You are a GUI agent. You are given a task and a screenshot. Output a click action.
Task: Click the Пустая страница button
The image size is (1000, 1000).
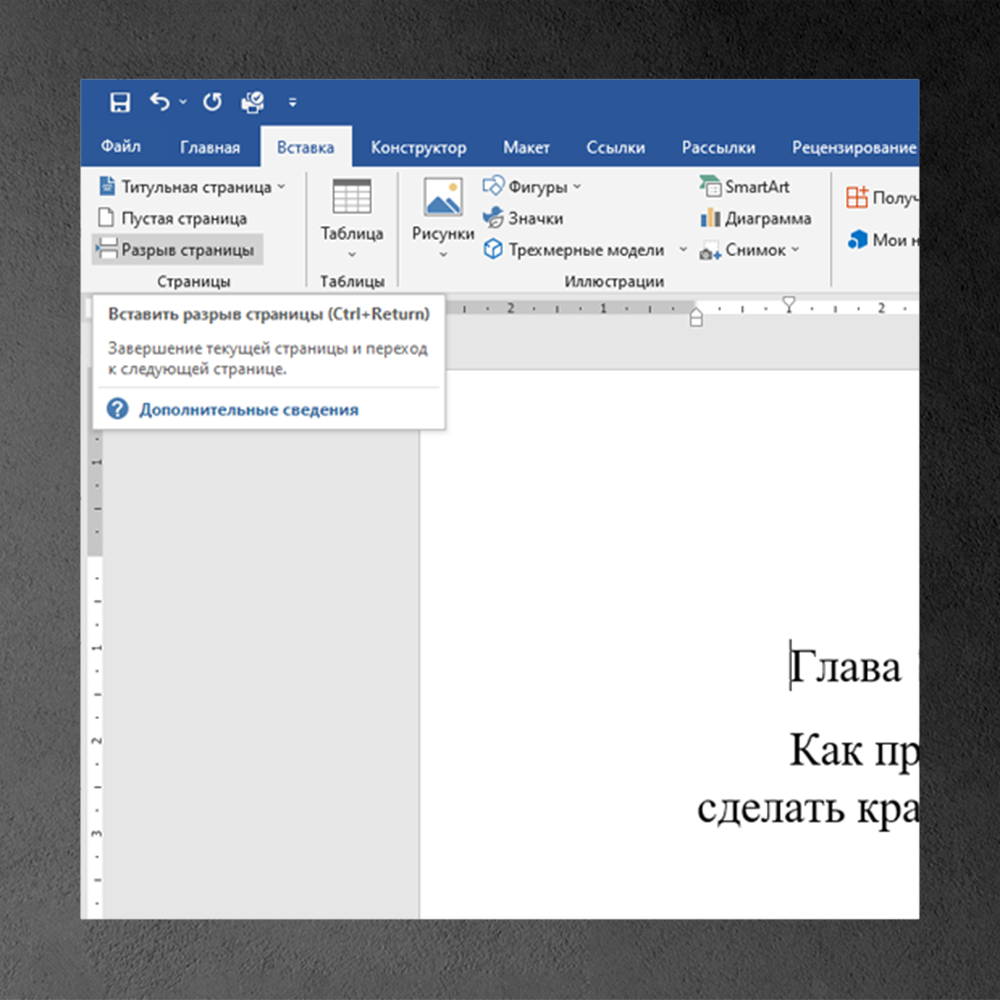pos(172,218)
